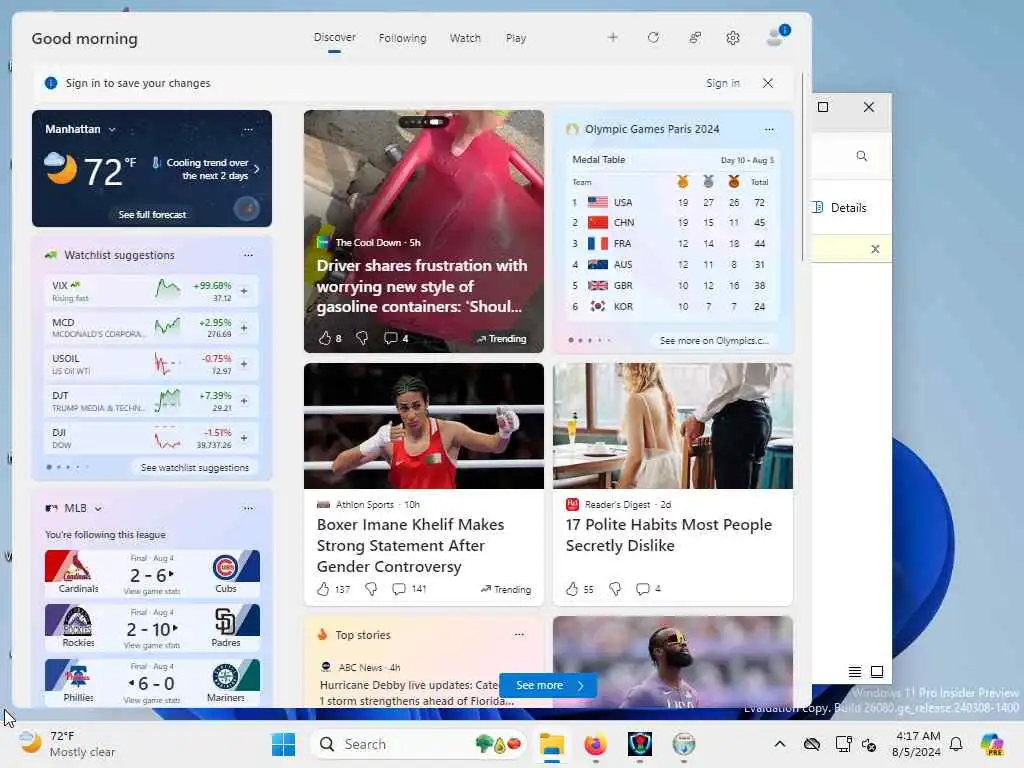Dismiss the sign-in banner
This screenshot has height=768, width=1024.
click(x=768, y=83)
